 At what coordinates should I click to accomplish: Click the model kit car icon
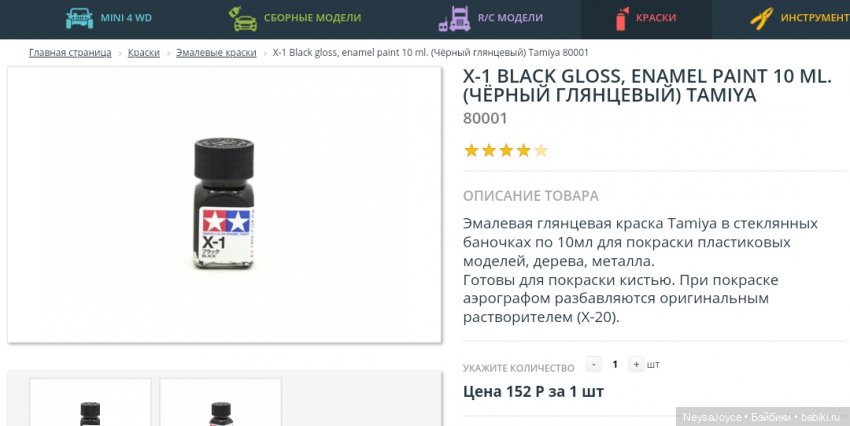(x=243, y=18)
